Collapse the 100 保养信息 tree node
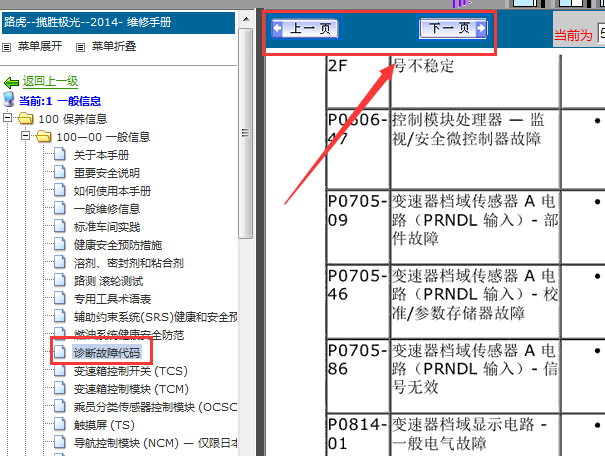Image resolution: width=605 pixels, height=456 pixels. point(7,118)
